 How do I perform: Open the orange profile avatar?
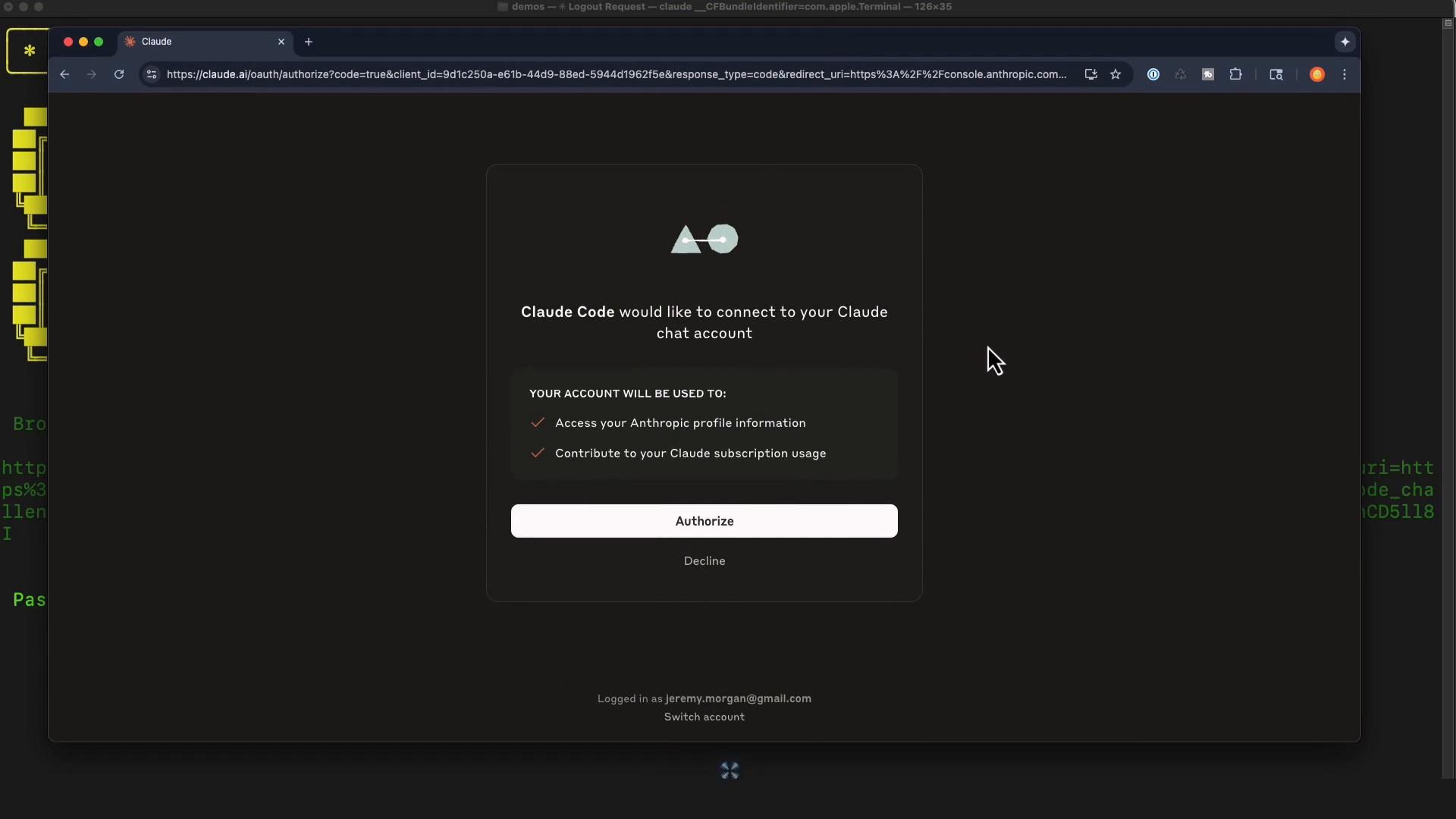pos(1317,74)
